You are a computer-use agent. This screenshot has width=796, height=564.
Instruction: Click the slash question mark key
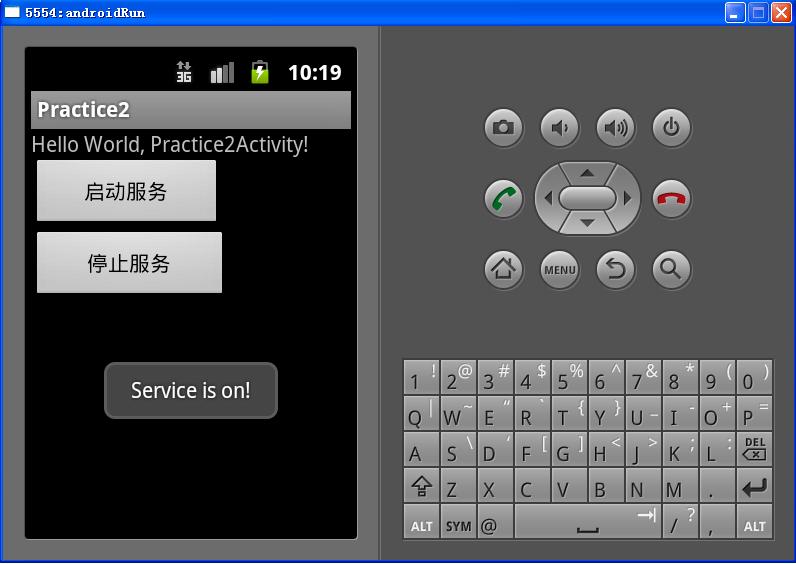(680, 521)
